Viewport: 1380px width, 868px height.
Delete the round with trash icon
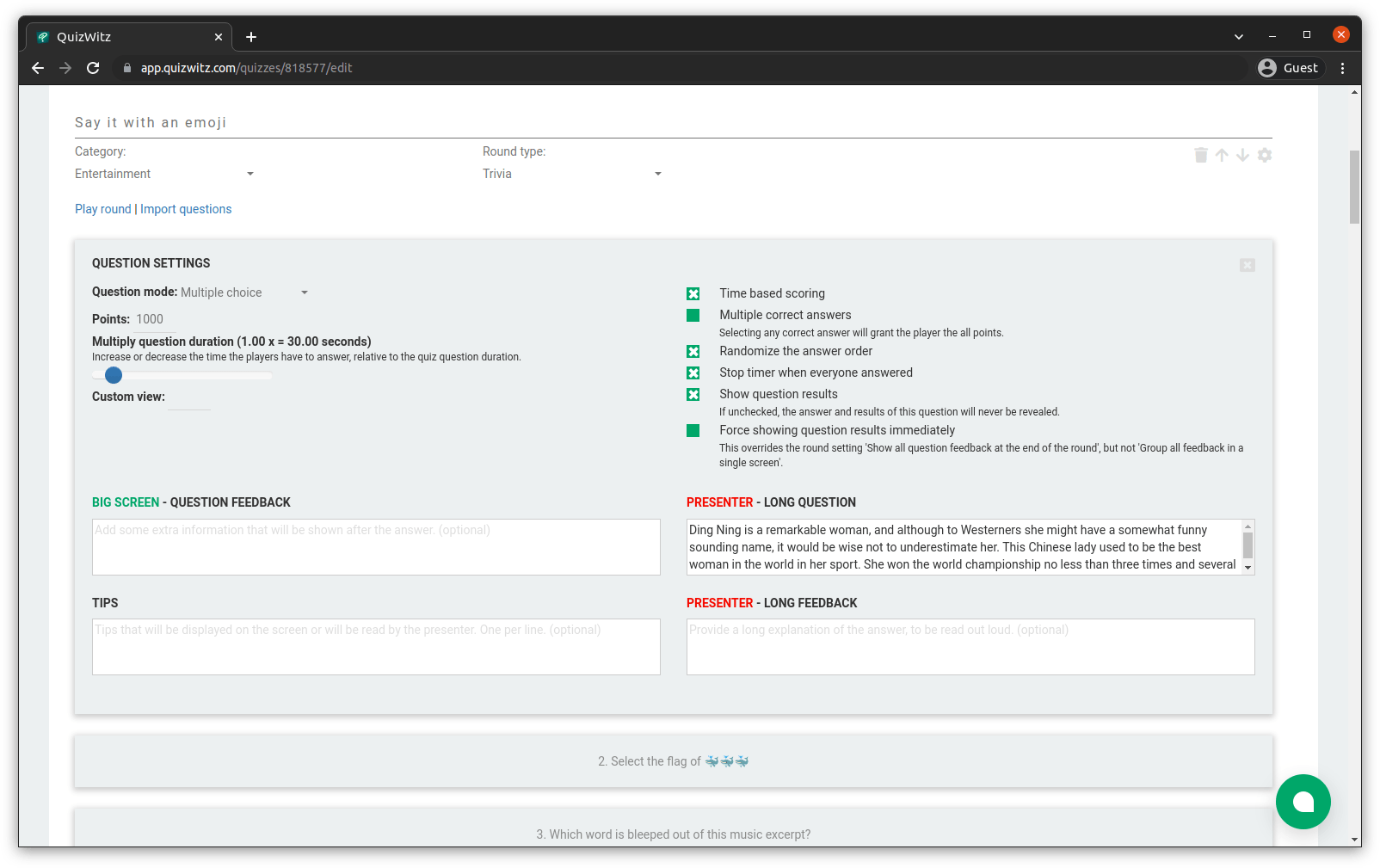tap(1201, 155)
